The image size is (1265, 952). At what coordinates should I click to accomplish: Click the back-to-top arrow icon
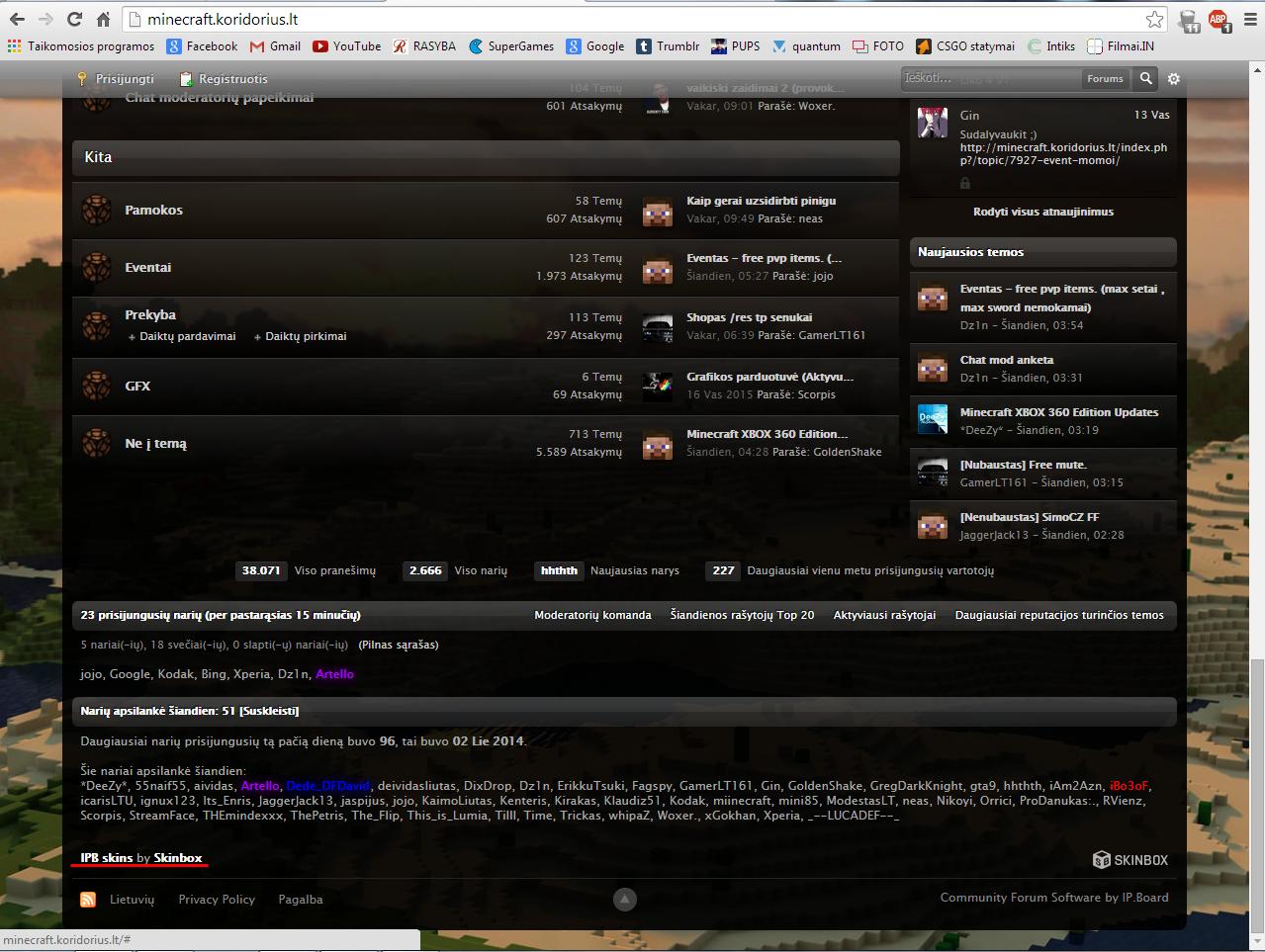pyautogui.click(x=624, y=900)
